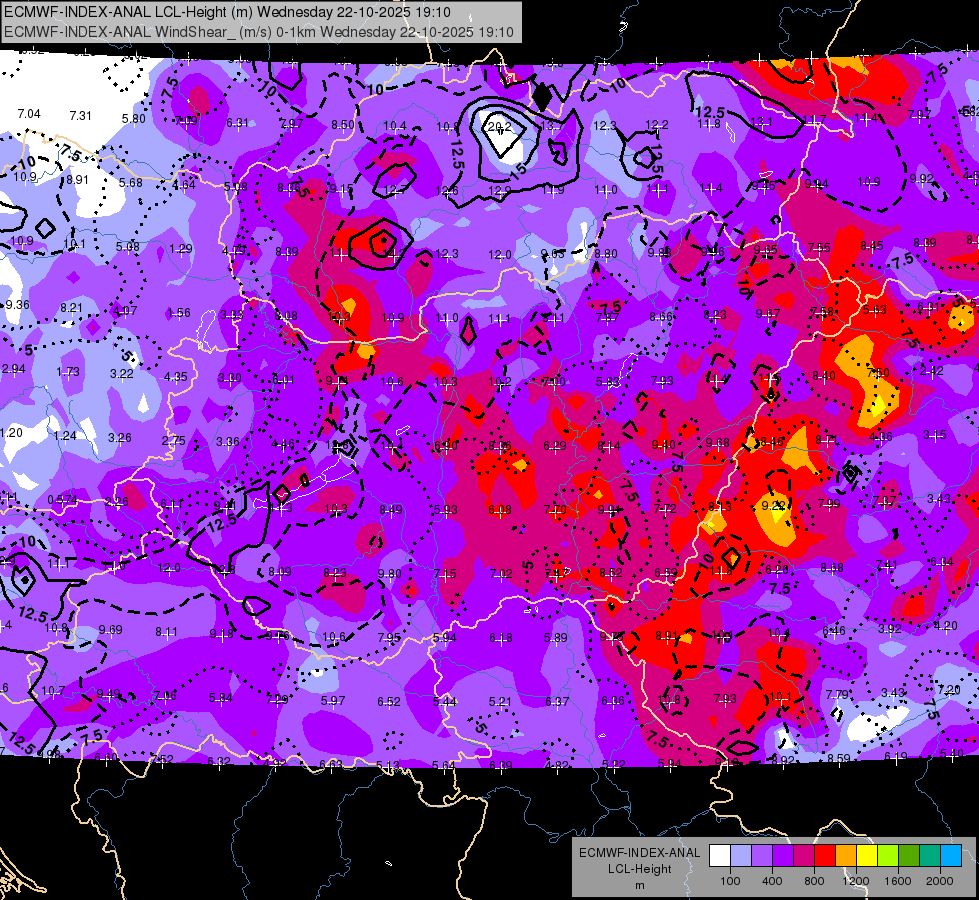Click the 4.07 grid value

coord(125,310)
